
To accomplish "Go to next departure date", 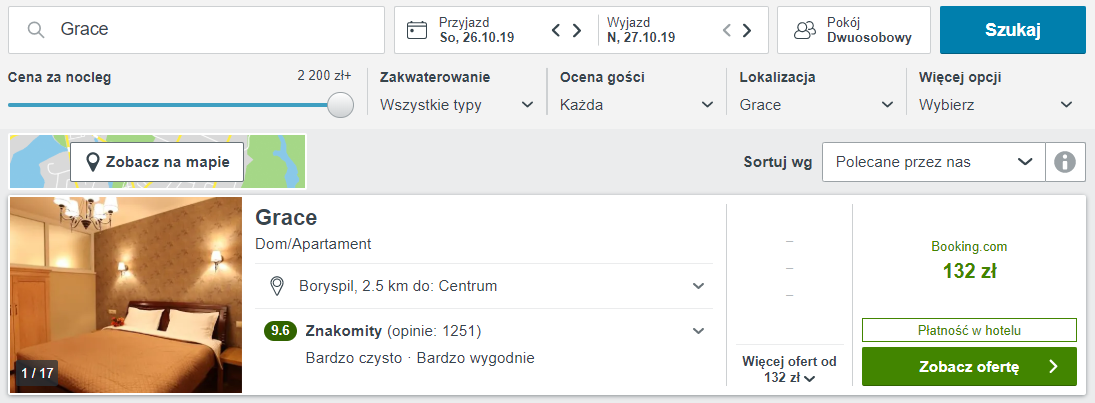I will tap(748, 30).
